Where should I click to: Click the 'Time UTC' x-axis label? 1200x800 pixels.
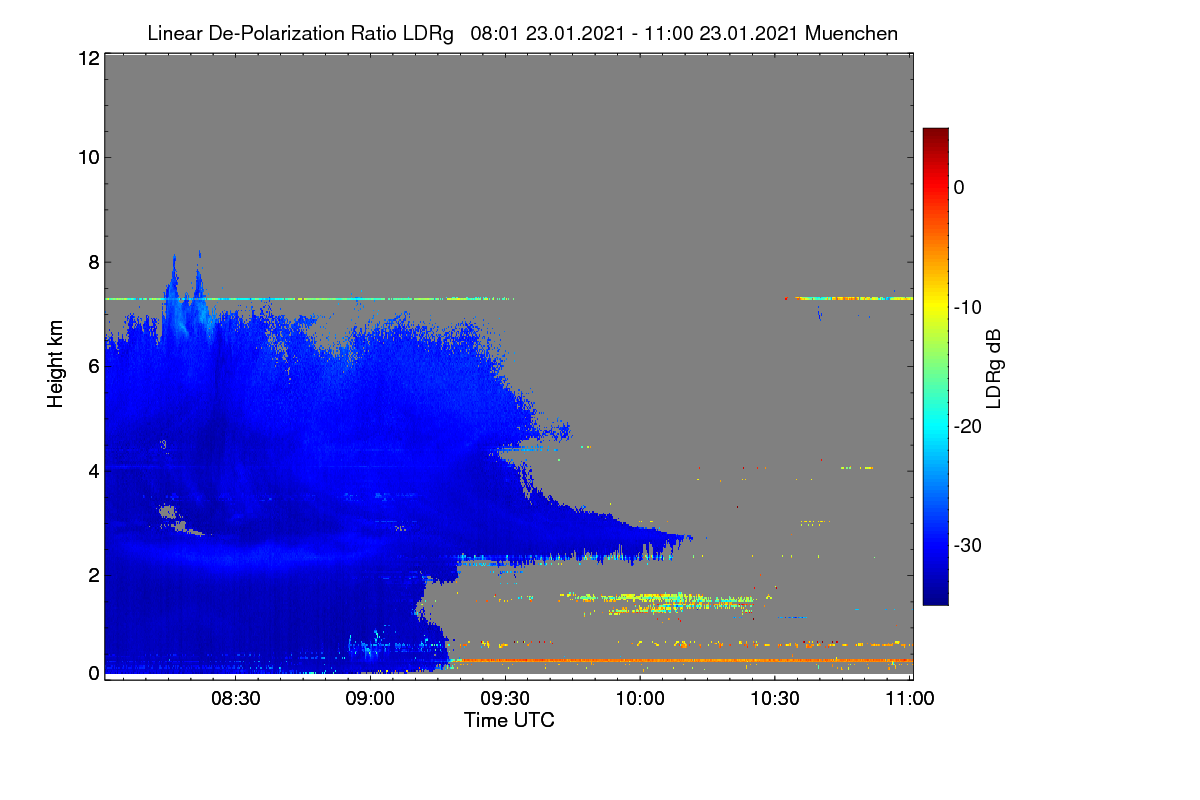tap(509, 720)
